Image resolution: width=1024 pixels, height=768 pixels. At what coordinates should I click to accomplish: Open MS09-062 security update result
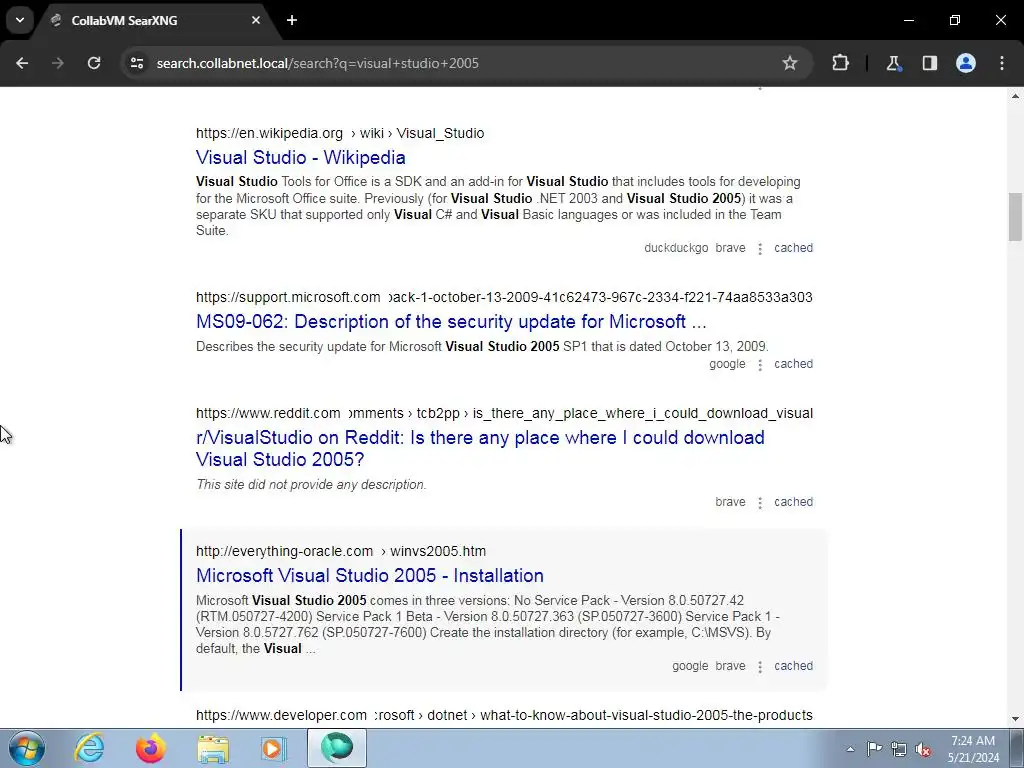click(451, 321)
